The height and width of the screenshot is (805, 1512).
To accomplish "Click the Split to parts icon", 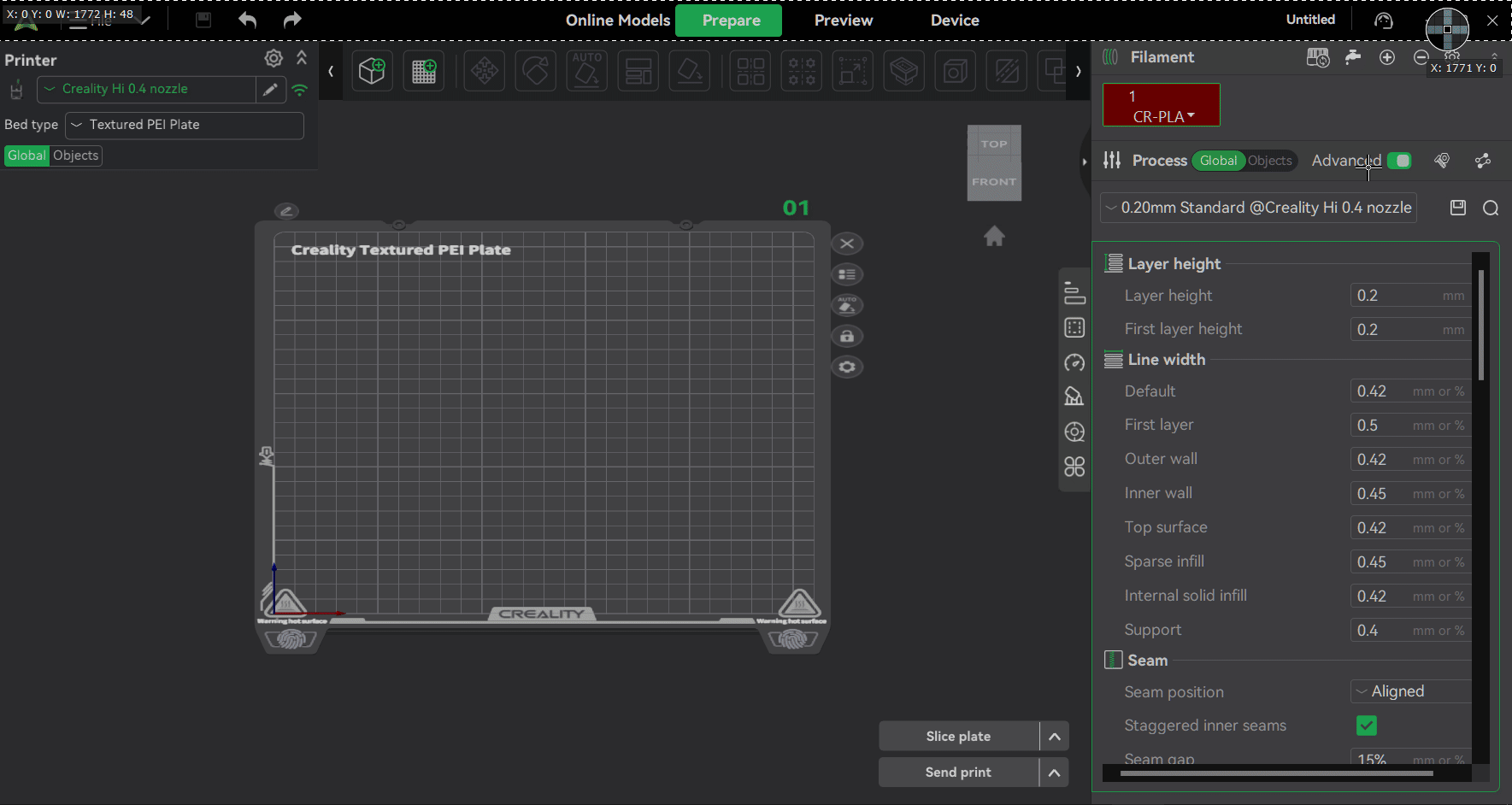I will pos(802,71).
